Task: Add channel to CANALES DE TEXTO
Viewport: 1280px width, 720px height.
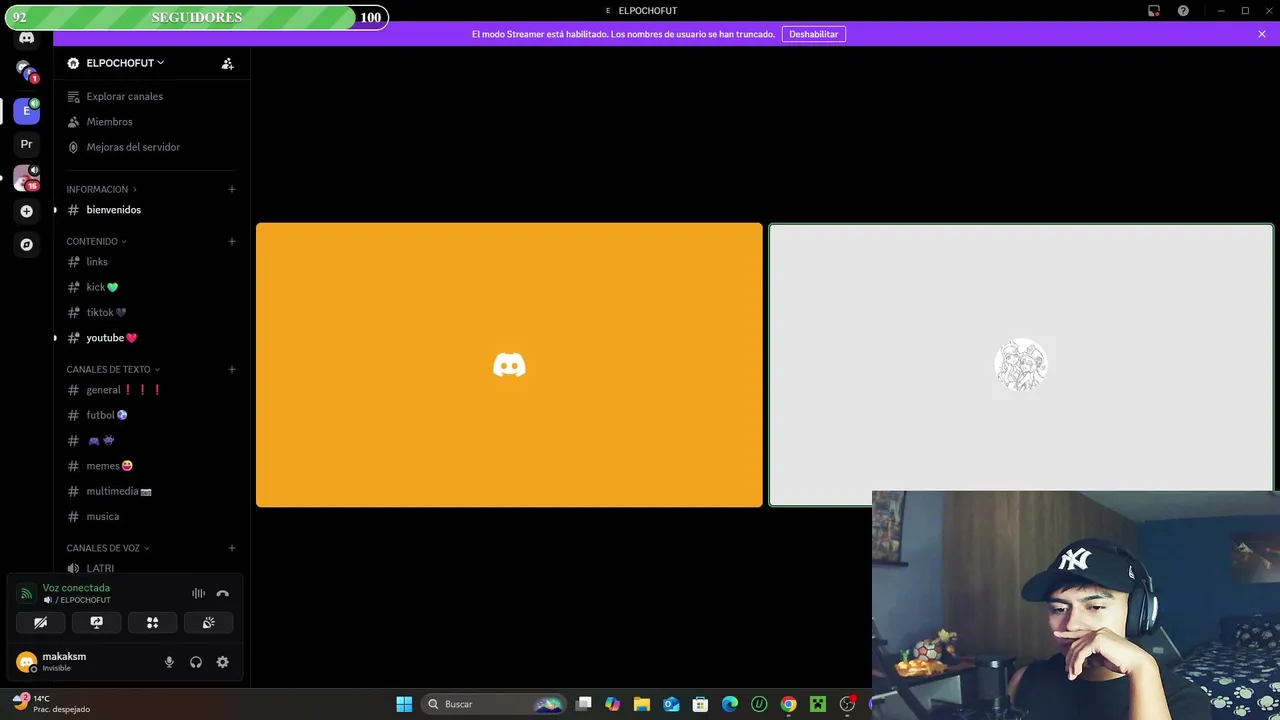Action: [231, 369]
